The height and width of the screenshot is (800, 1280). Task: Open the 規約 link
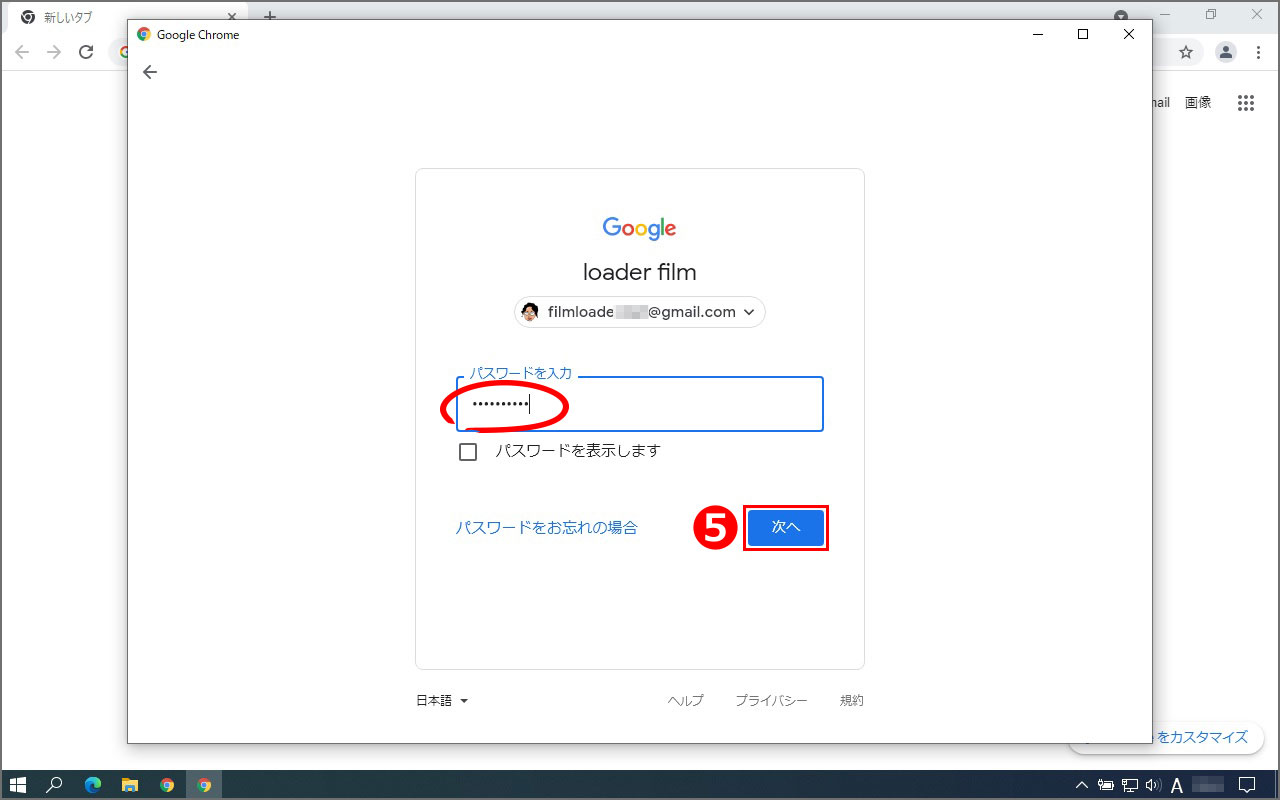coord(852,701)
